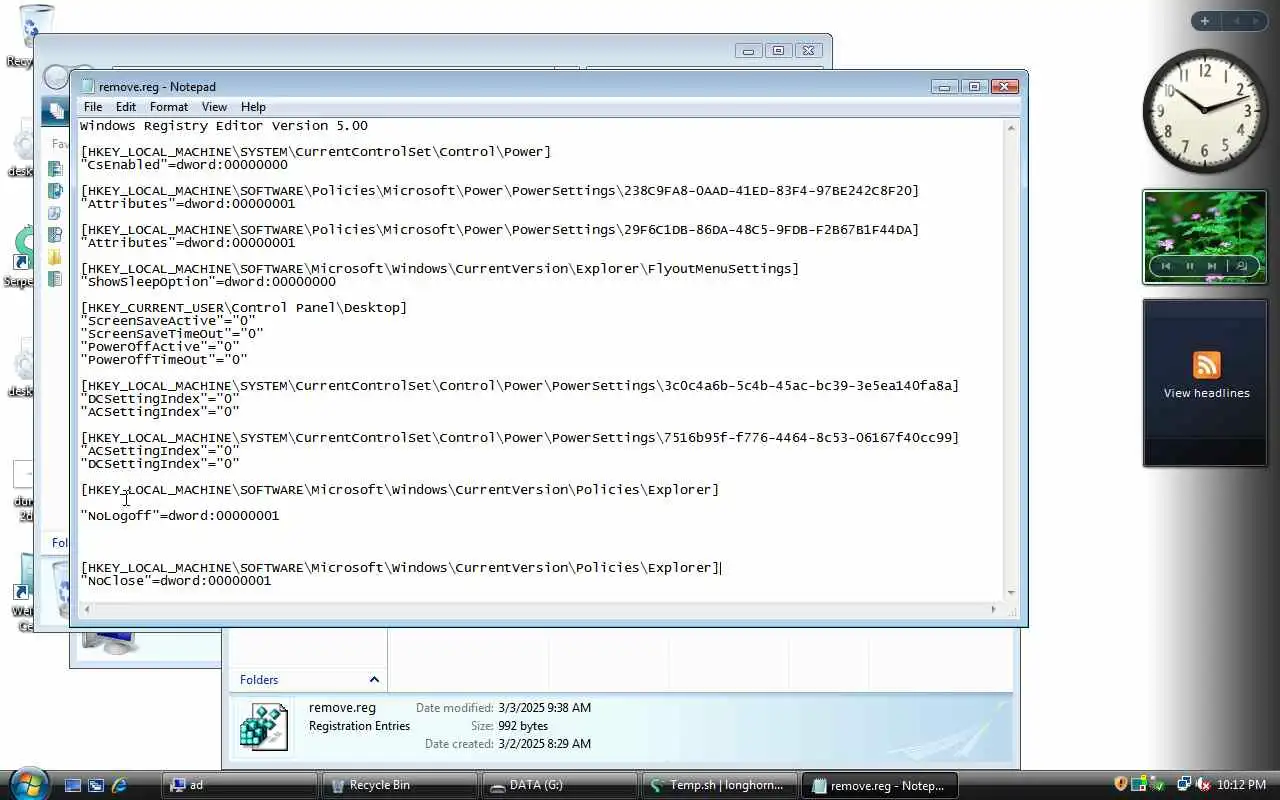The width and height of the screenshot is (1280, 800).
Task: Click the network tray icon
Action: click(x=1183, y=785)
